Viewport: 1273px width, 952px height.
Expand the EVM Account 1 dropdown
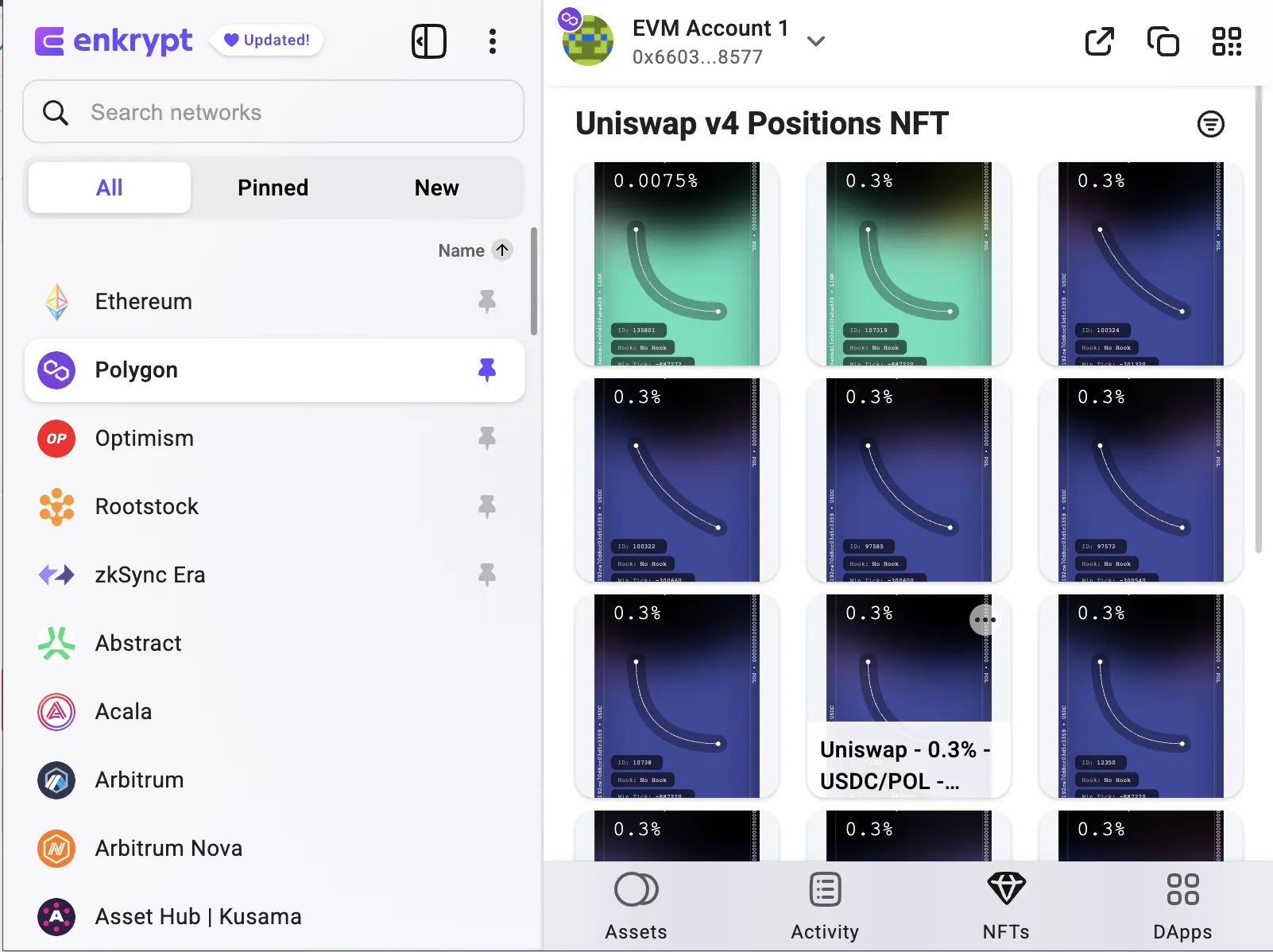[816, 41]
